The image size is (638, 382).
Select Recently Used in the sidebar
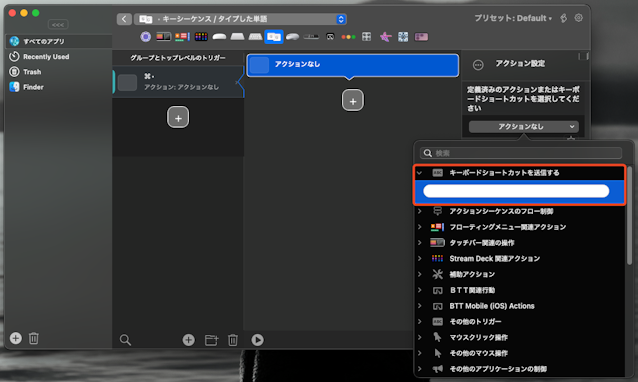click(59, 57)
